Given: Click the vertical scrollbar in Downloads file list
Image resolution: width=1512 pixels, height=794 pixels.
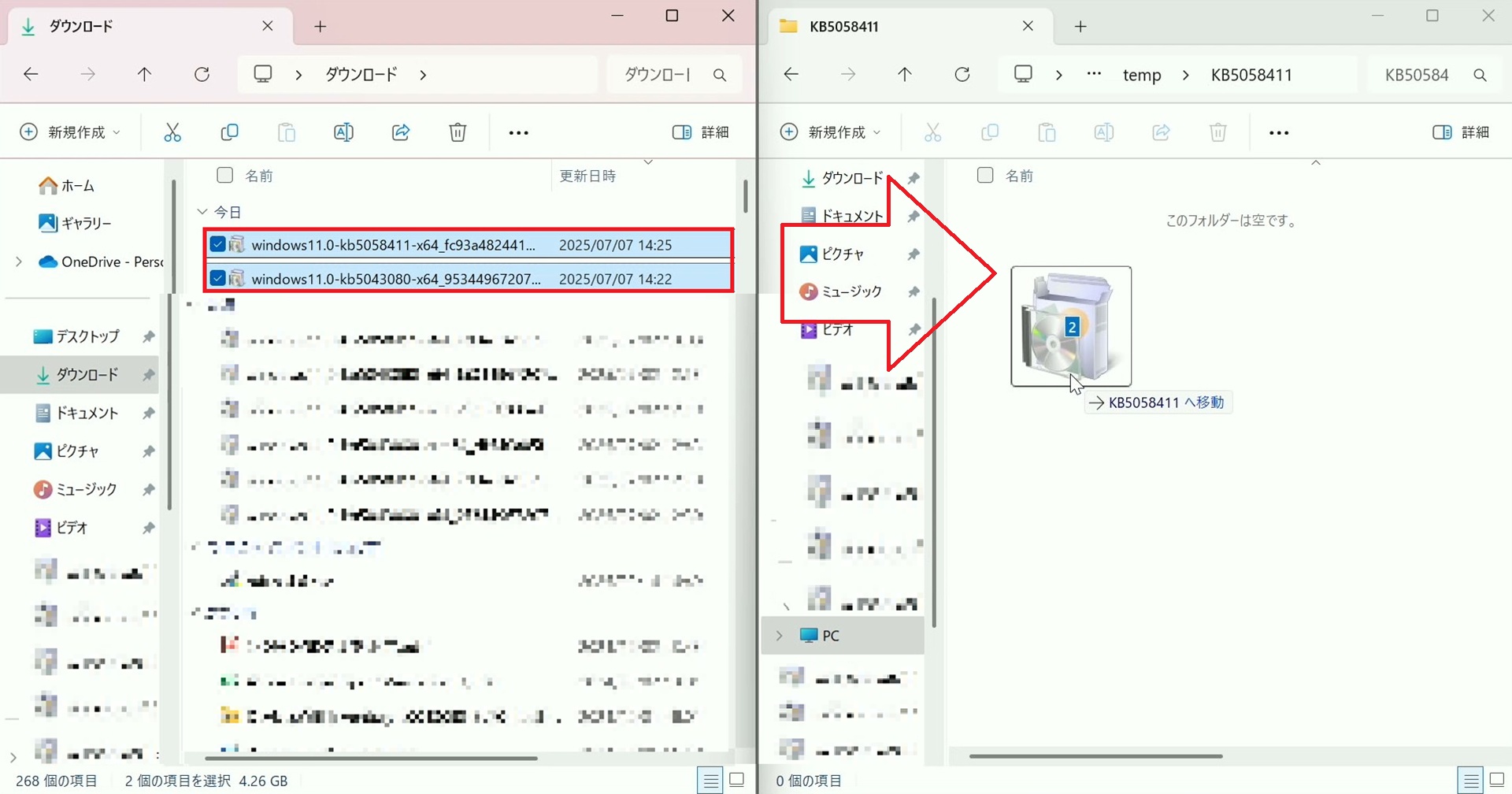Looking at the screenshot, I should 745,195.
